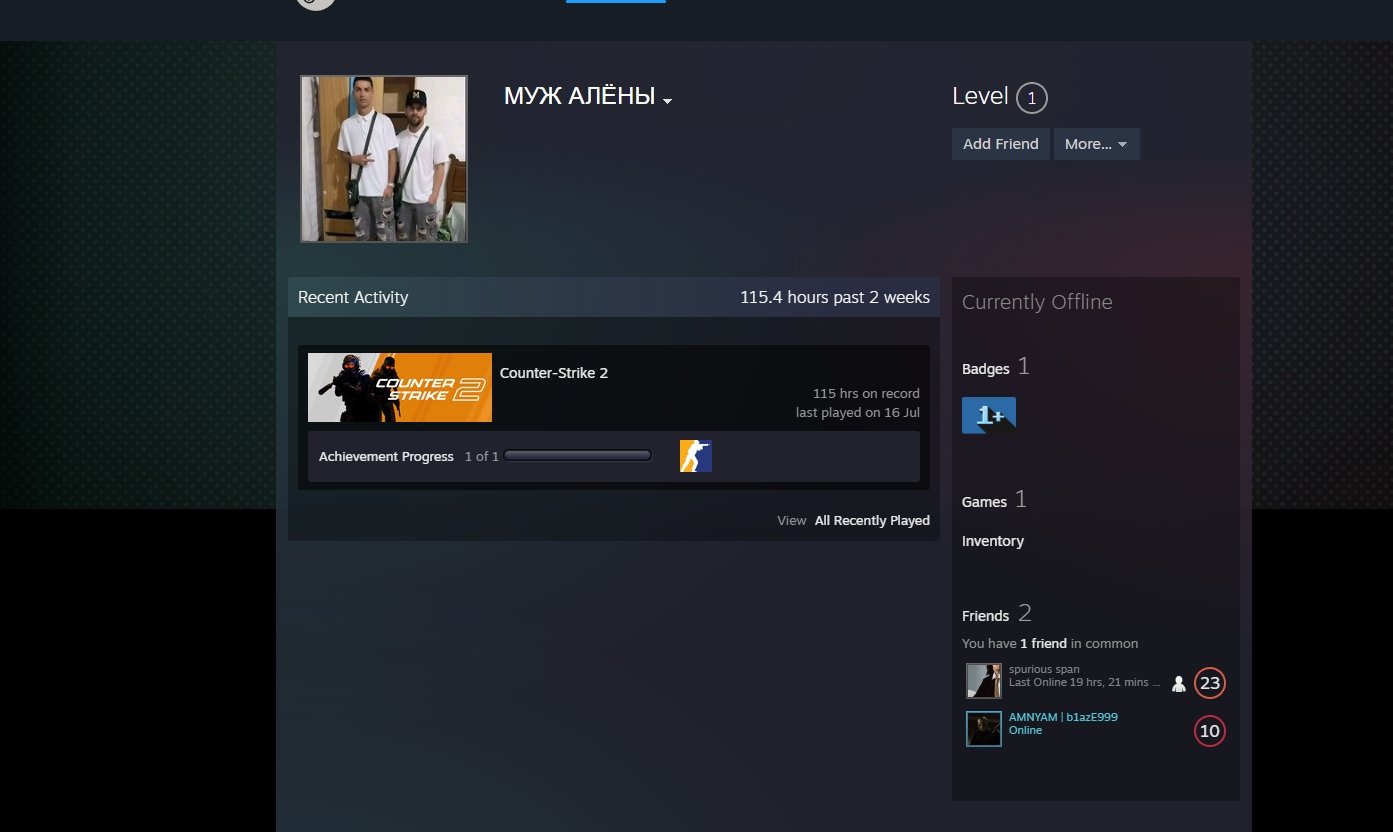Image resolution: width=1393 pixels, height=832 pixels.
Task: Click AMNYAM's level 10 badge
Action: coord(1210,731)
